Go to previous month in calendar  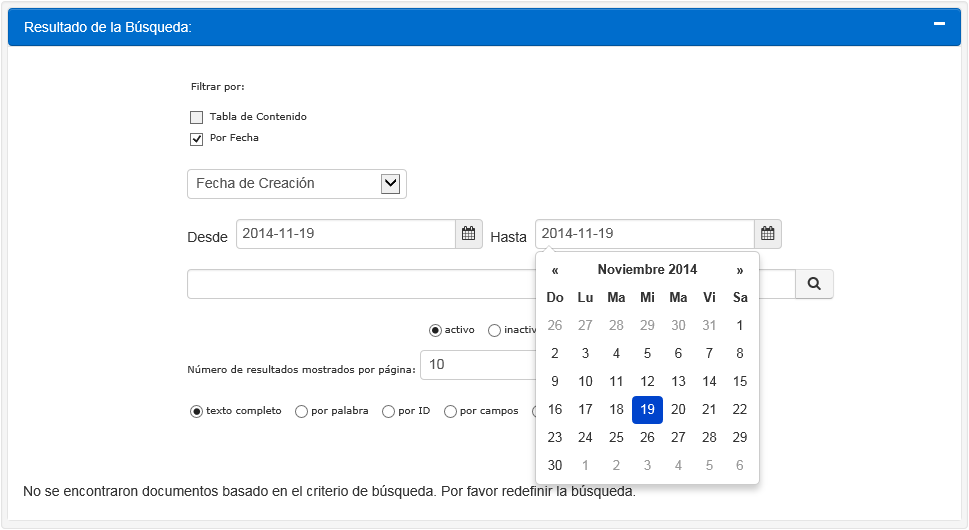(555, 270)
